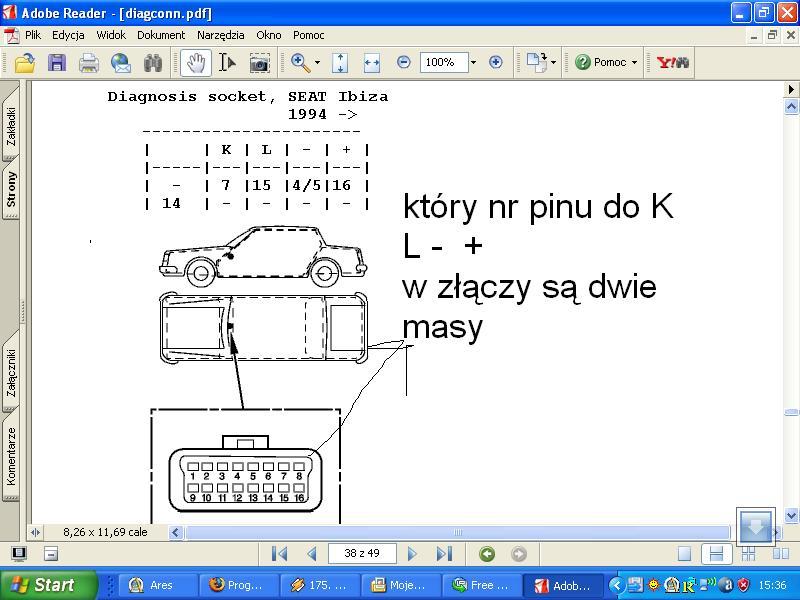Open the Dokument menu

pos(161,35)
